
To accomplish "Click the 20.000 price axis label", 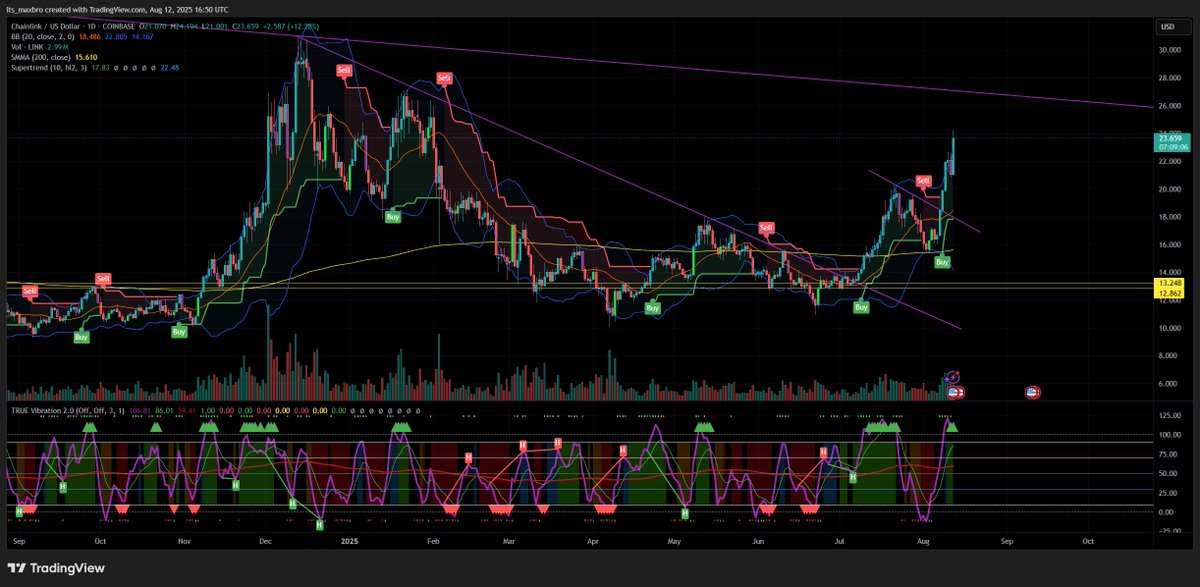I will (x=1170, y=189).
